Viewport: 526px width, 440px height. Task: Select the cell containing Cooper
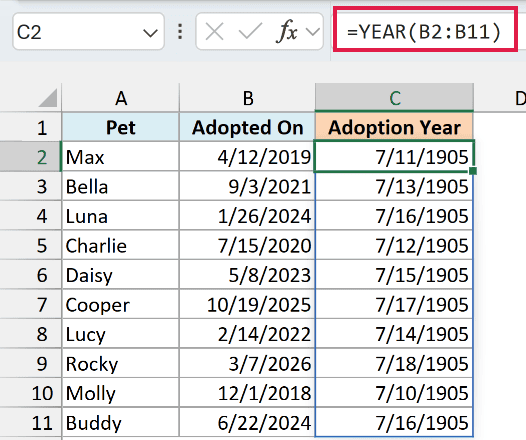click(121, 304)
